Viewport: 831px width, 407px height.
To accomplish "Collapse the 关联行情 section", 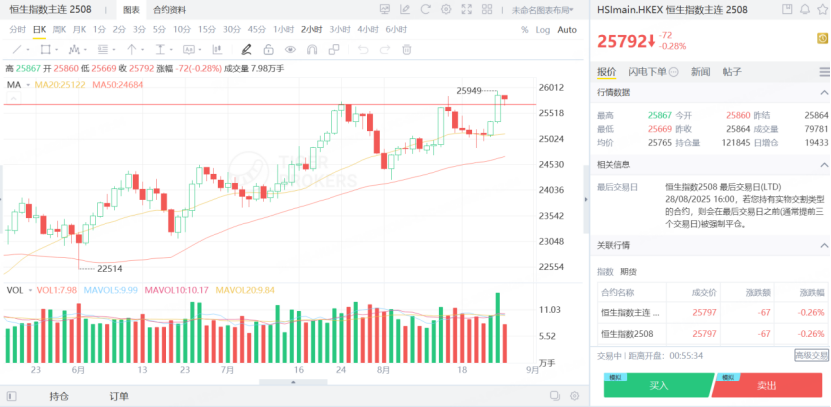I will coord(824,245).
